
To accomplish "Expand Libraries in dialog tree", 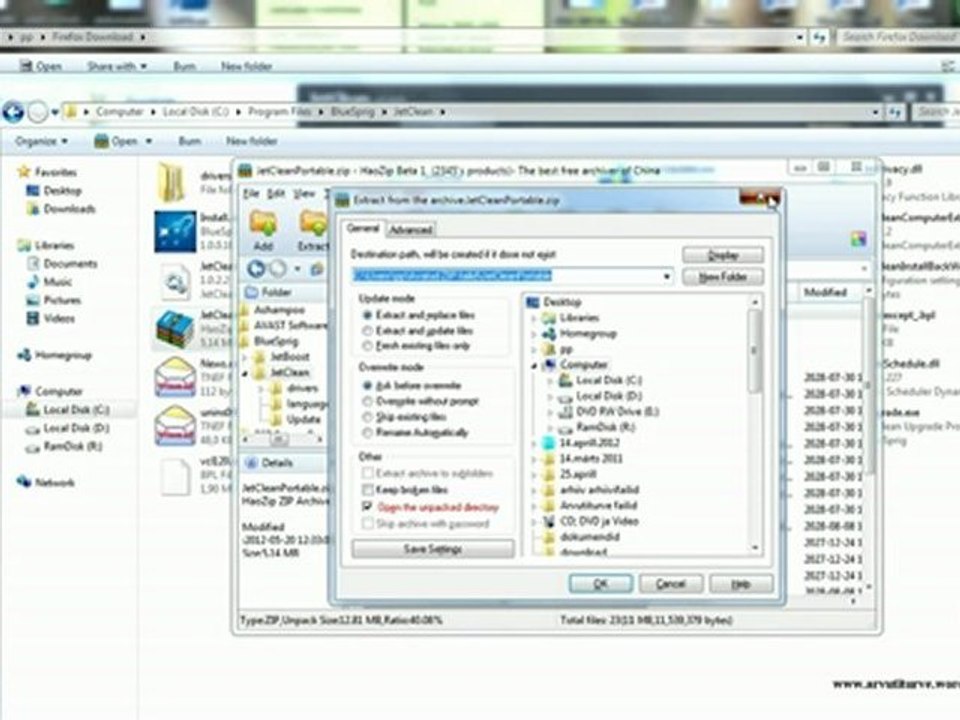I will pyautogui.click(x=534, y=318).
